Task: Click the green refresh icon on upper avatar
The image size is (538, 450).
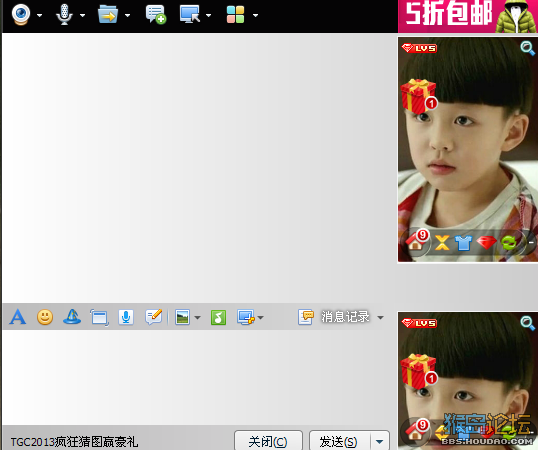Action: tap(509, 242)
